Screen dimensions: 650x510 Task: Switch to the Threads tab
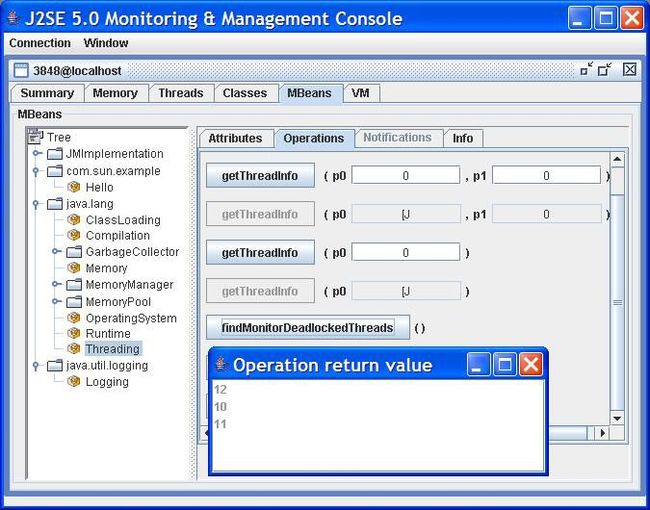click(x=181, y=93)
